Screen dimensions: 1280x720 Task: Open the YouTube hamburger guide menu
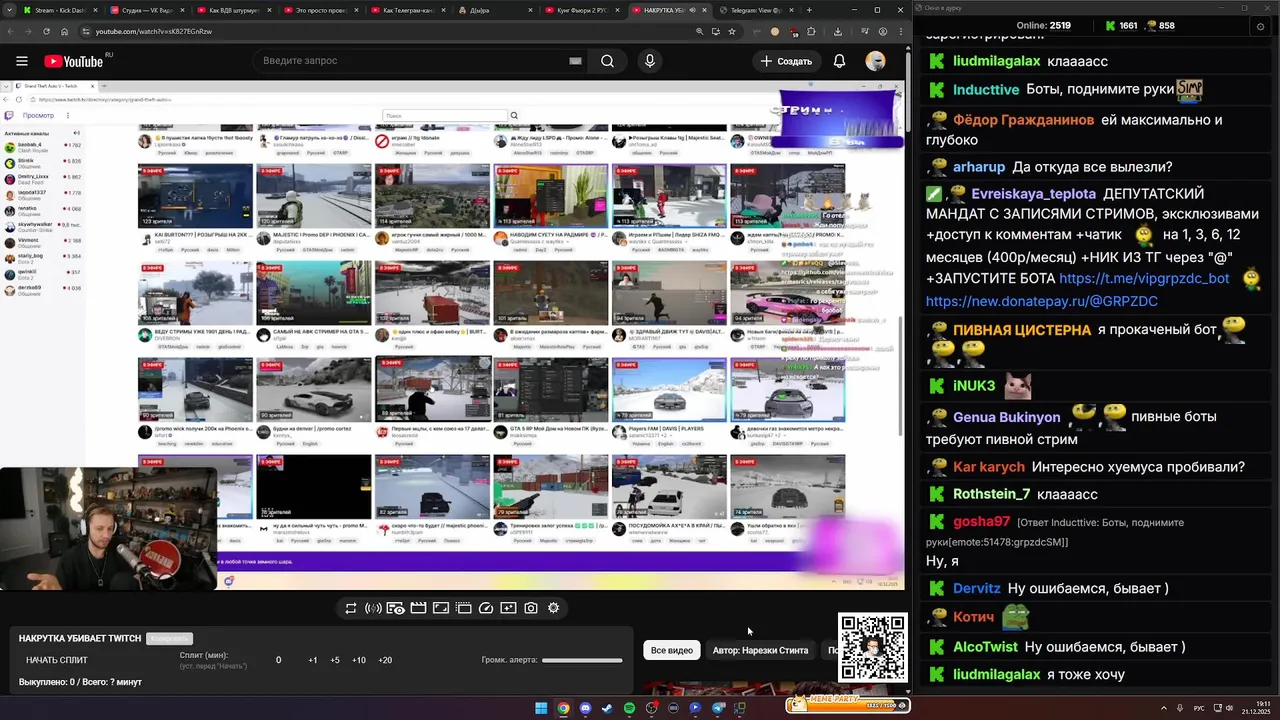point(21,61)
